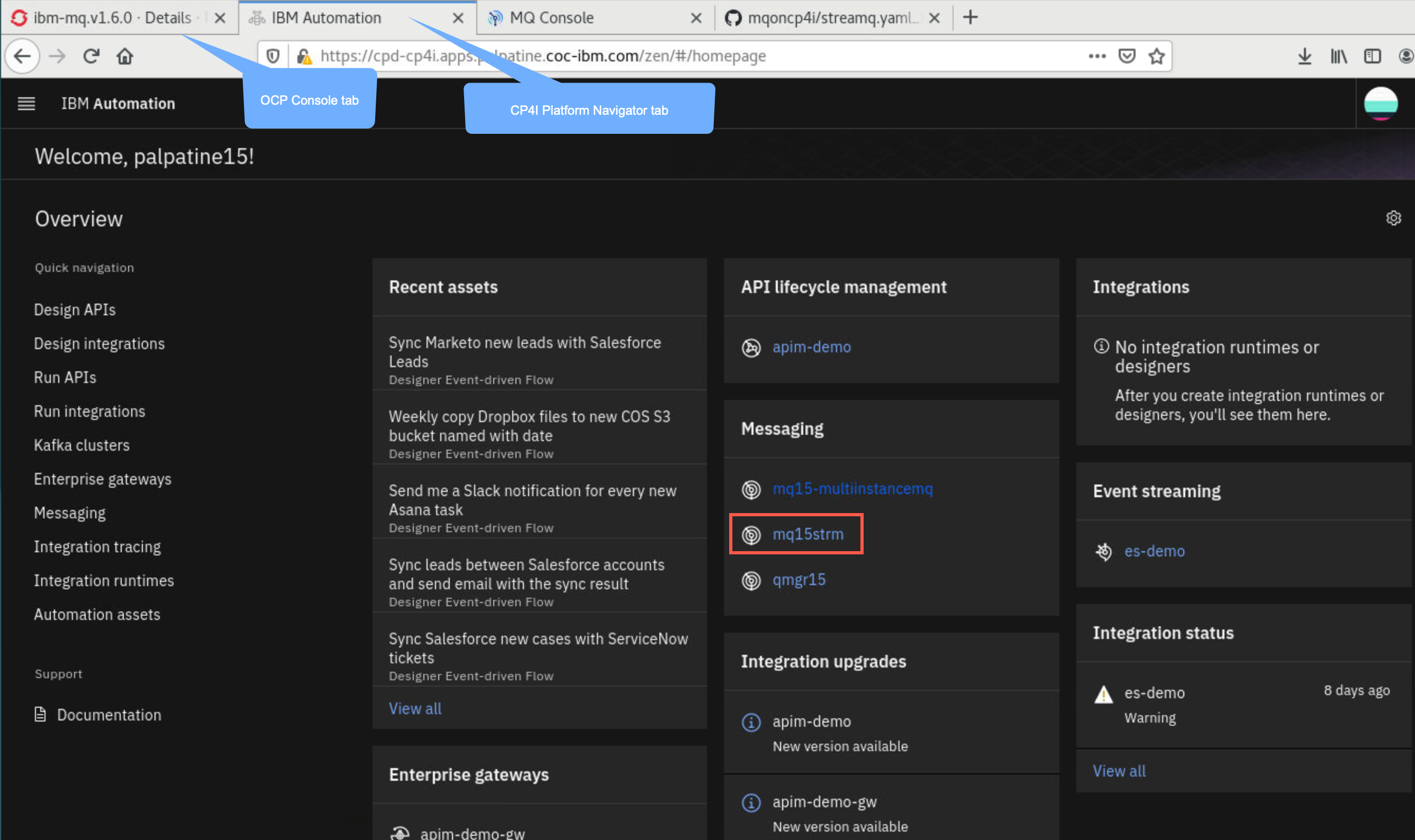
Task: Open the page actions ellipsis menu
Action: [1097, 56]
